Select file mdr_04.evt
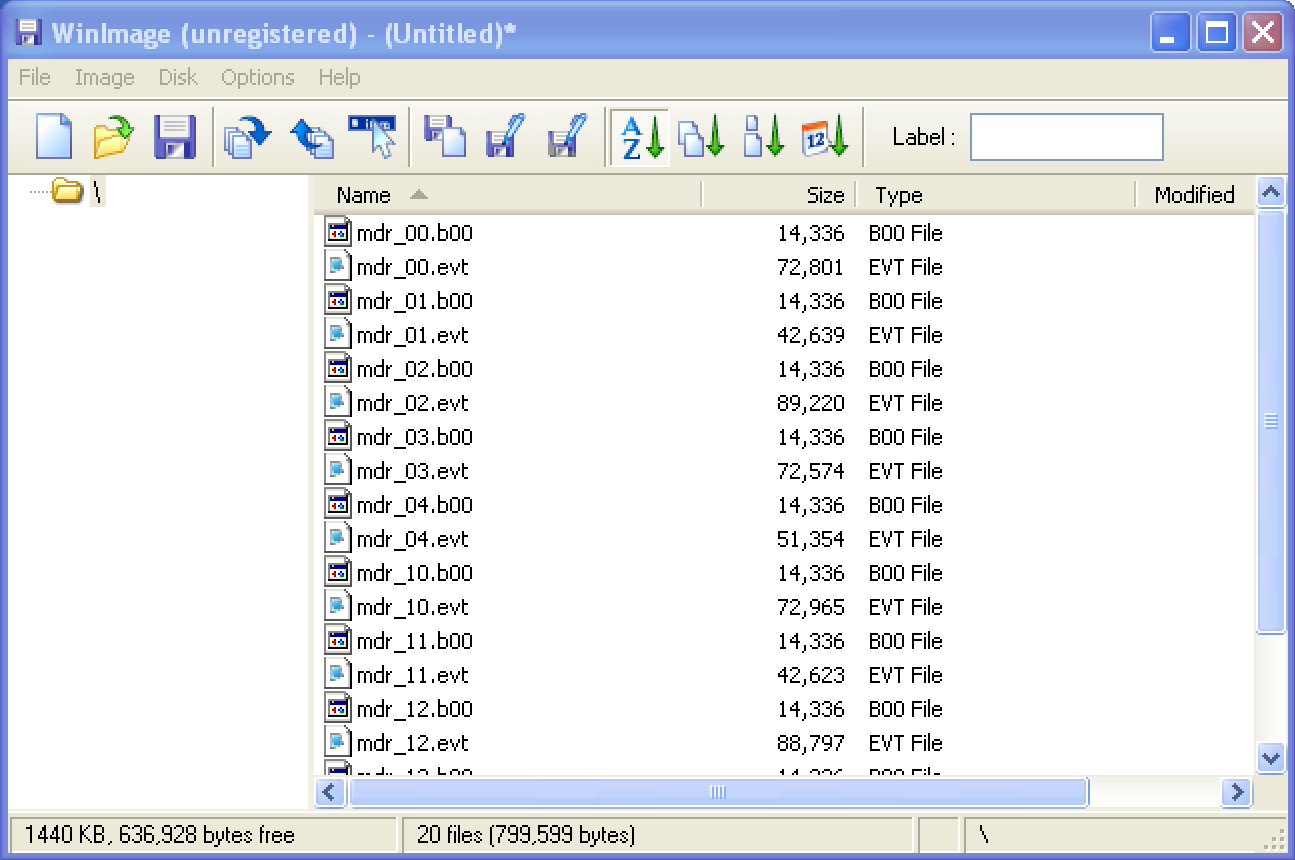Screen dimensions: 1295x860 pos(412,540)
